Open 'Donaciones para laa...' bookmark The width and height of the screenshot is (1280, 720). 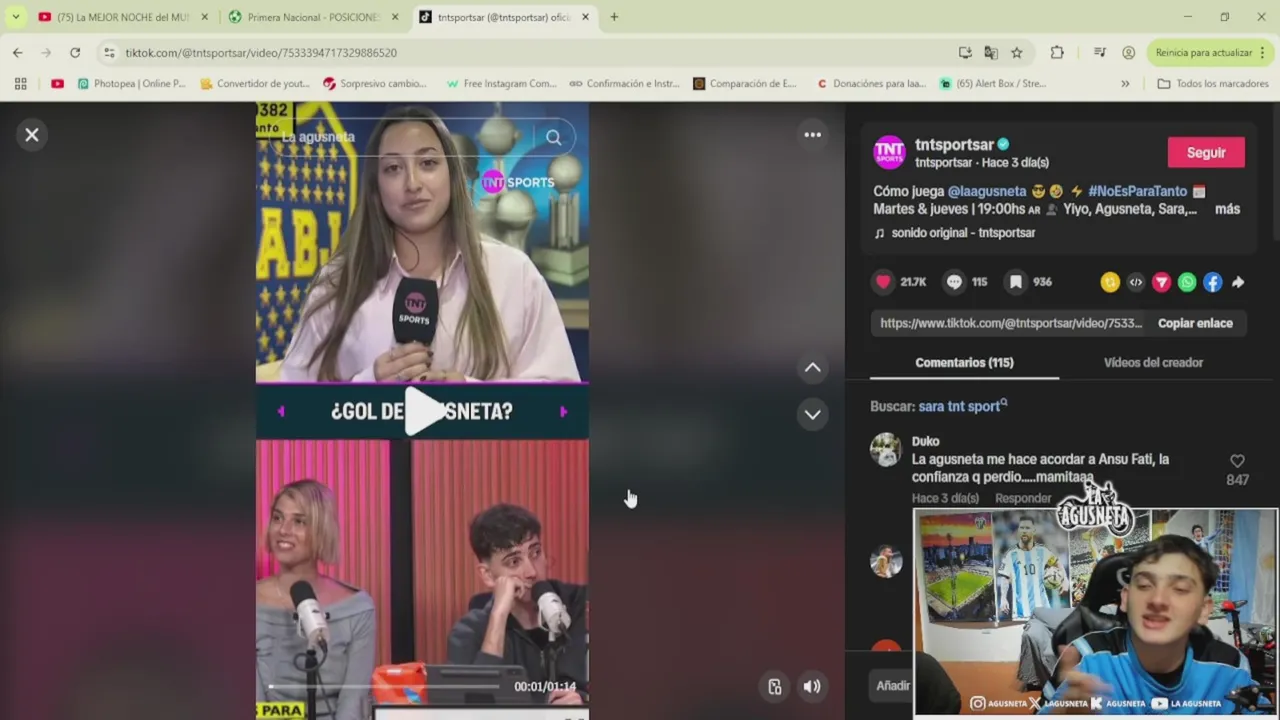coord(871,84)
